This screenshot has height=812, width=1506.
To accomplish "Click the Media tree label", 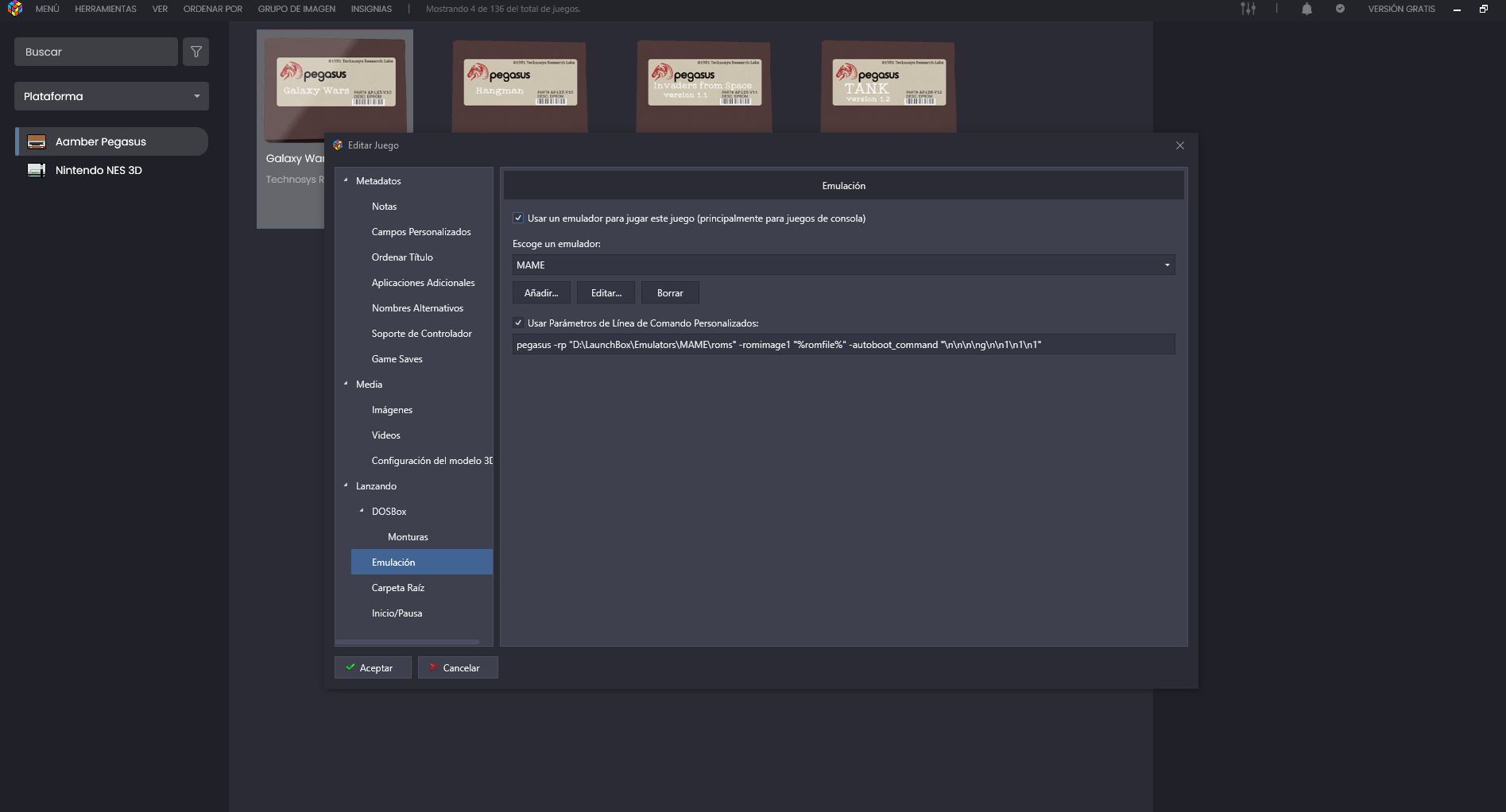I will [x=369, y=384].
